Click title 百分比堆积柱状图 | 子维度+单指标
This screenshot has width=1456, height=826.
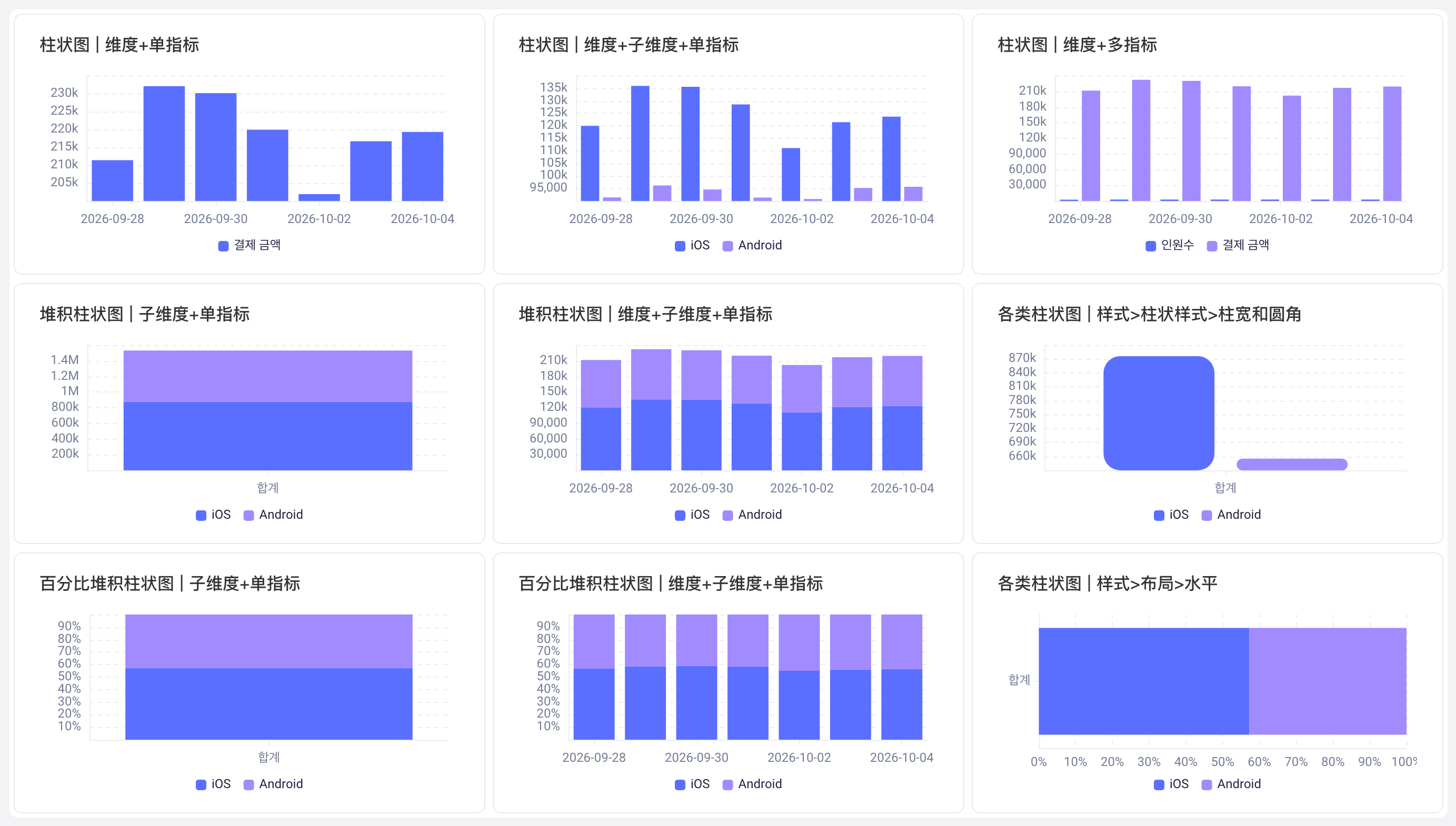169,584
